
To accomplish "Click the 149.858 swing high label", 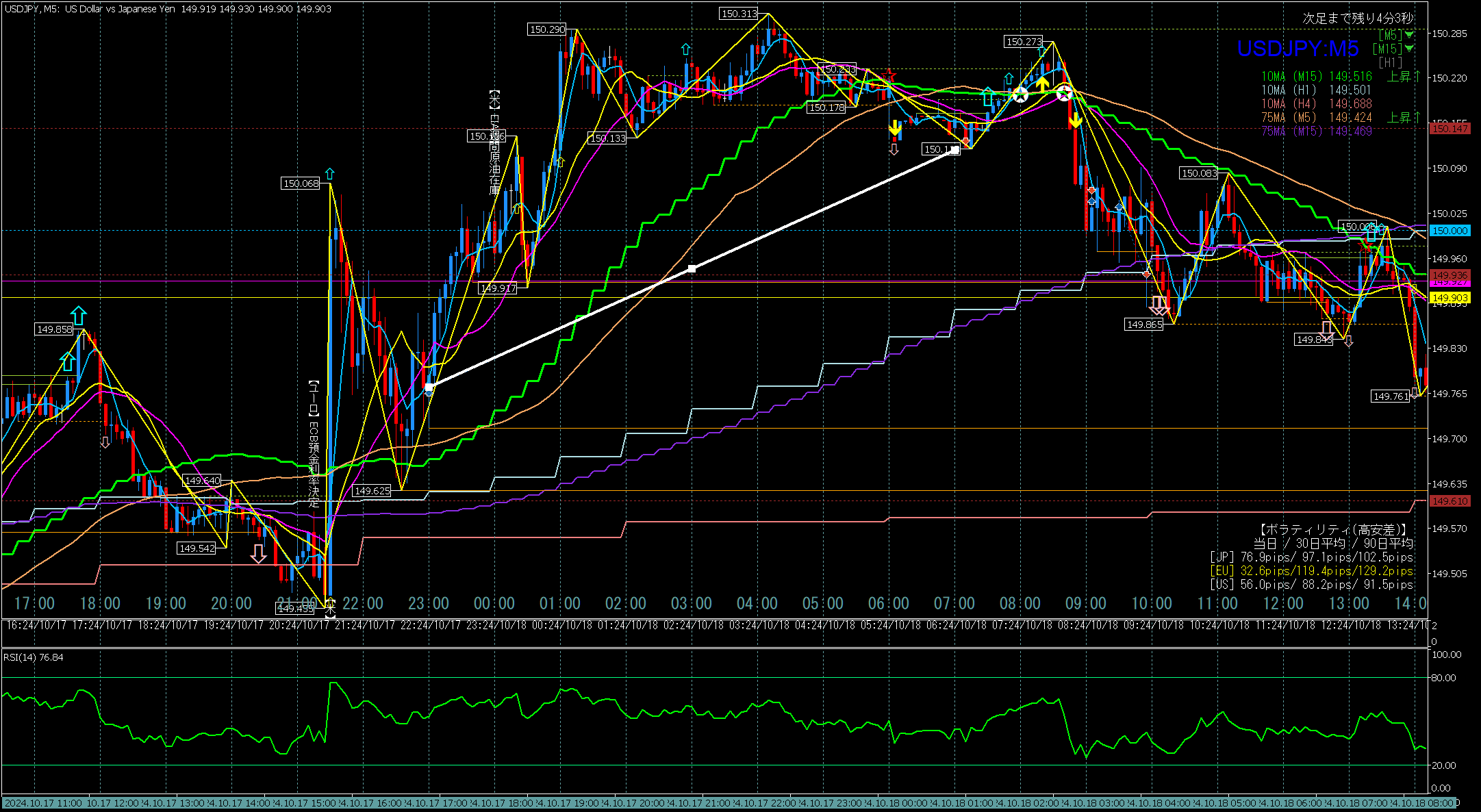I will click(55, 329).
